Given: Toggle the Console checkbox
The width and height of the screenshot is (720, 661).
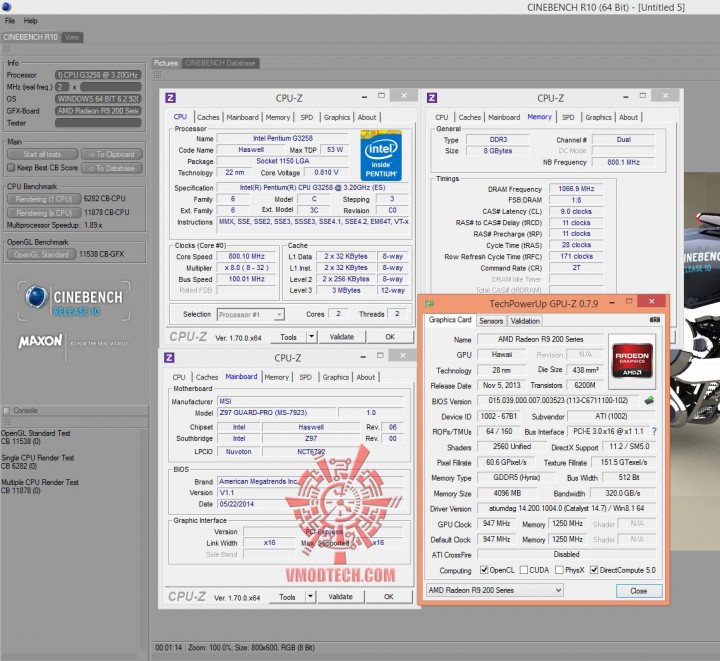Looking at the screenshot, I should pos(6,410).
